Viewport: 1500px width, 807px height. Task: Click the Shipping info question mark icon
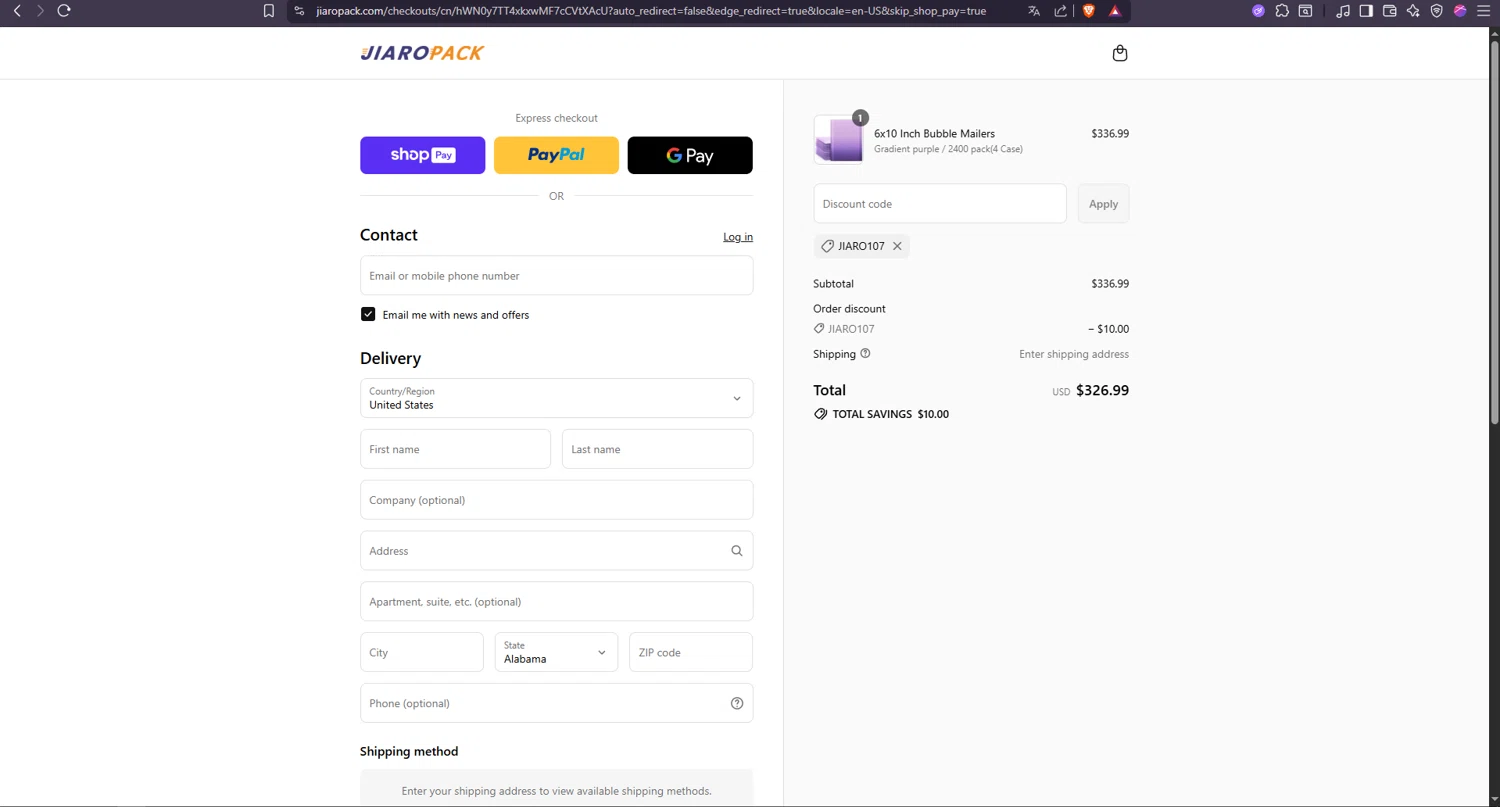point(866,353)
